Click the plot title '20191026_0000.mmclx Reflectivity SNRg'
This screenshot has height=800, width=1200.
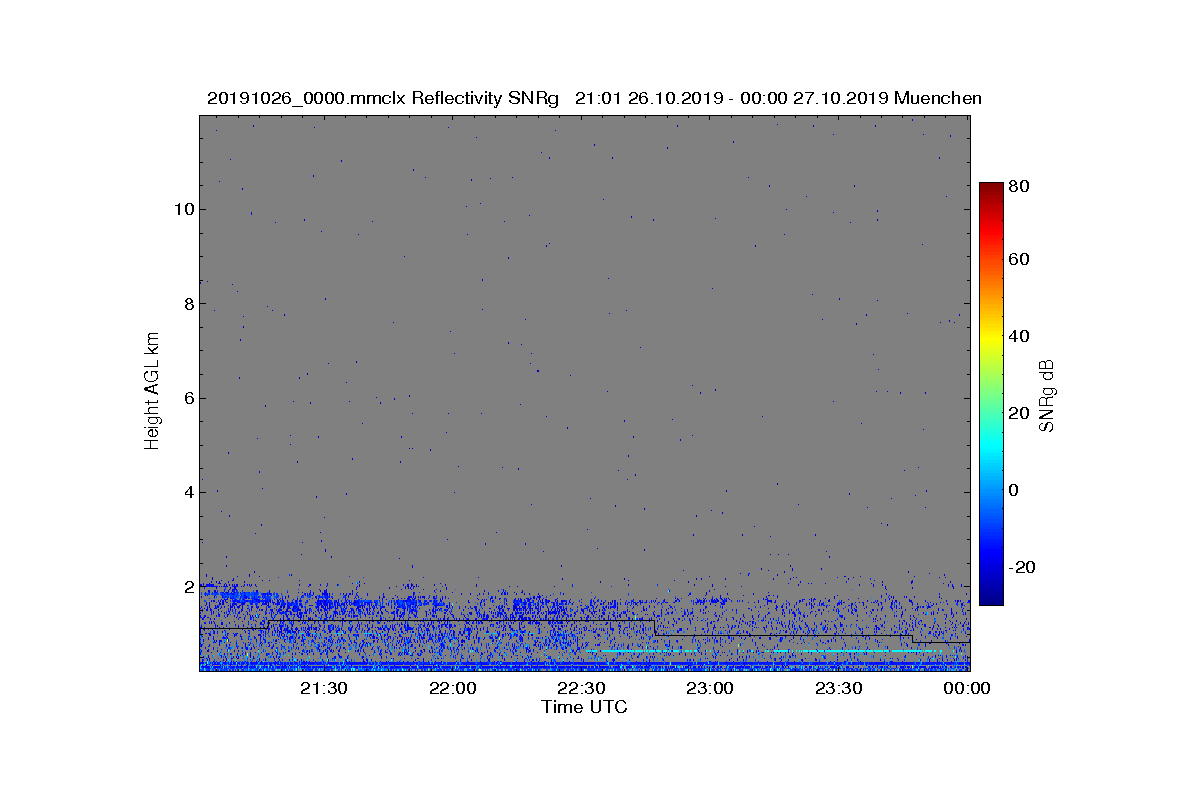(383, 98)
